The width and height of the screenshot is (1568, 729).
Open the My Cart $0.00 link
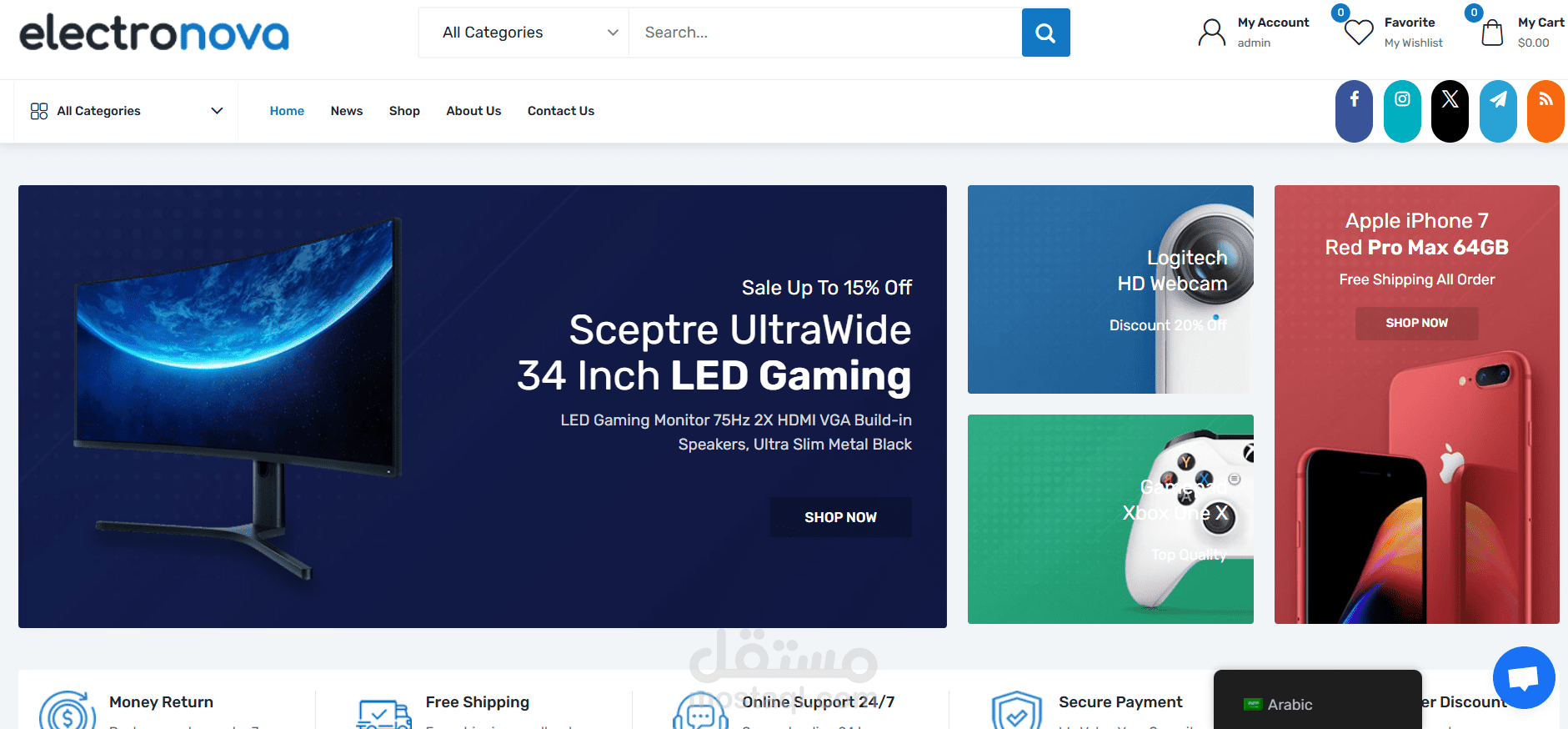pyautogui.click(x=1540, y=33)
